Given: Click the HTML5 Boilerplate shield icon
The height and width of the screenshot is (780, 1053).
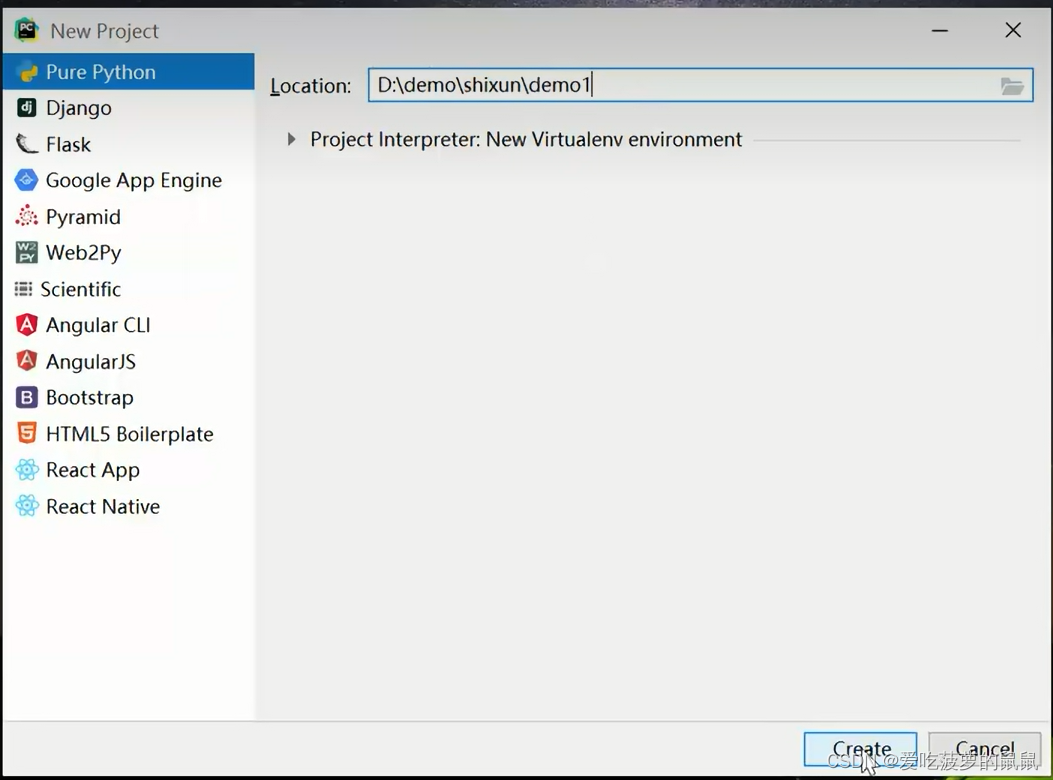Looking at the screenshot, I should (26, 434).
